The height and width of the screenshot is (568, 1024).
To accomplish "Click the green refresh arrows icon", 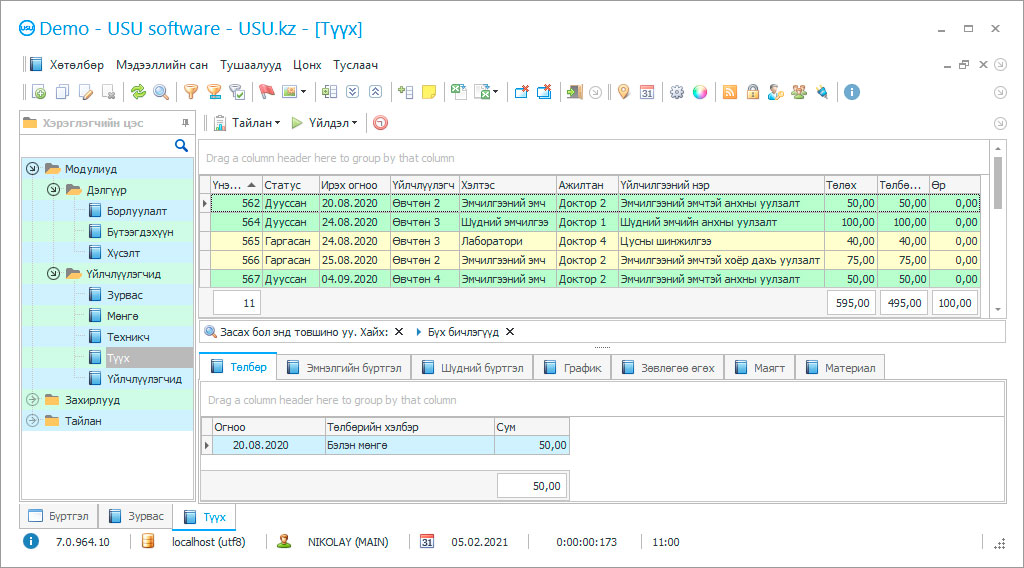I will click(x=138, y=92).
